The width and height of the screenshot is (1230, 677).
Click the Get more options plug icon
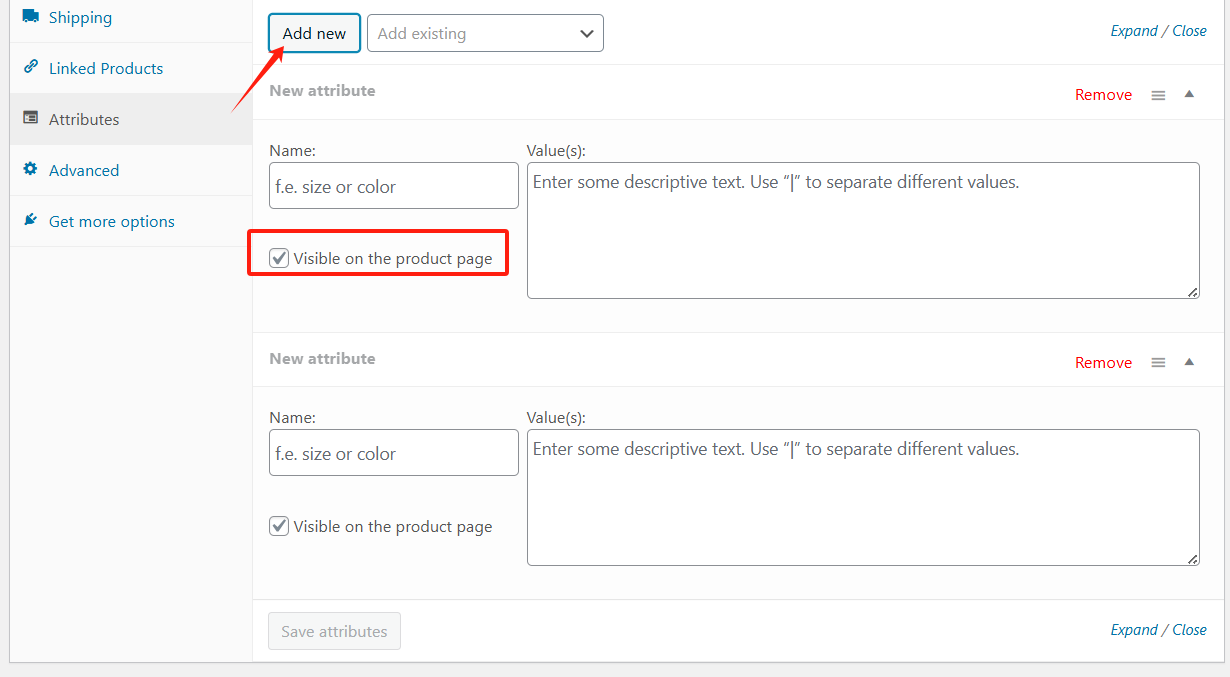pyautogui.click(x=31, y=221)
